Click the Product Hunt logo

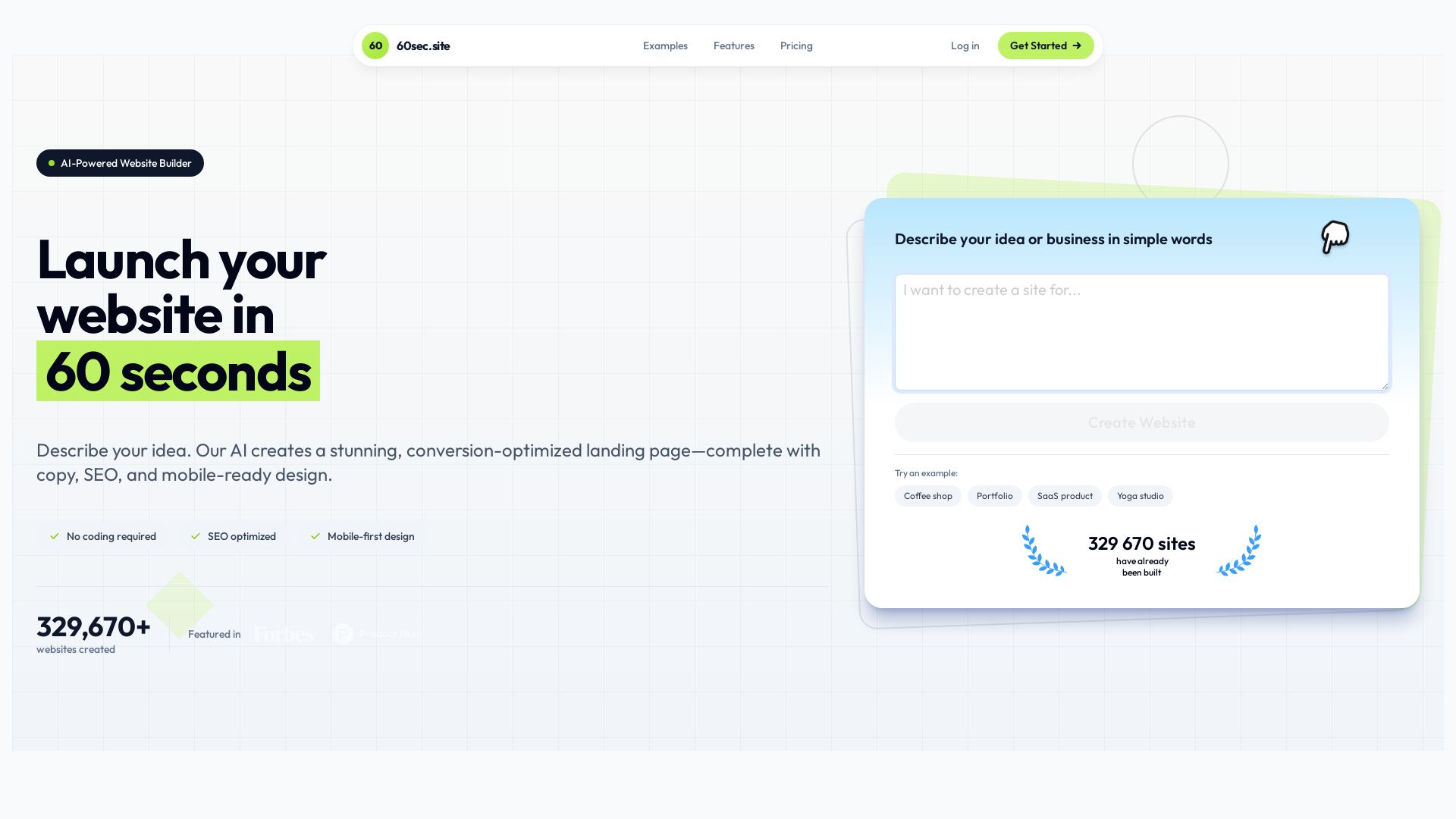[378, 634]
